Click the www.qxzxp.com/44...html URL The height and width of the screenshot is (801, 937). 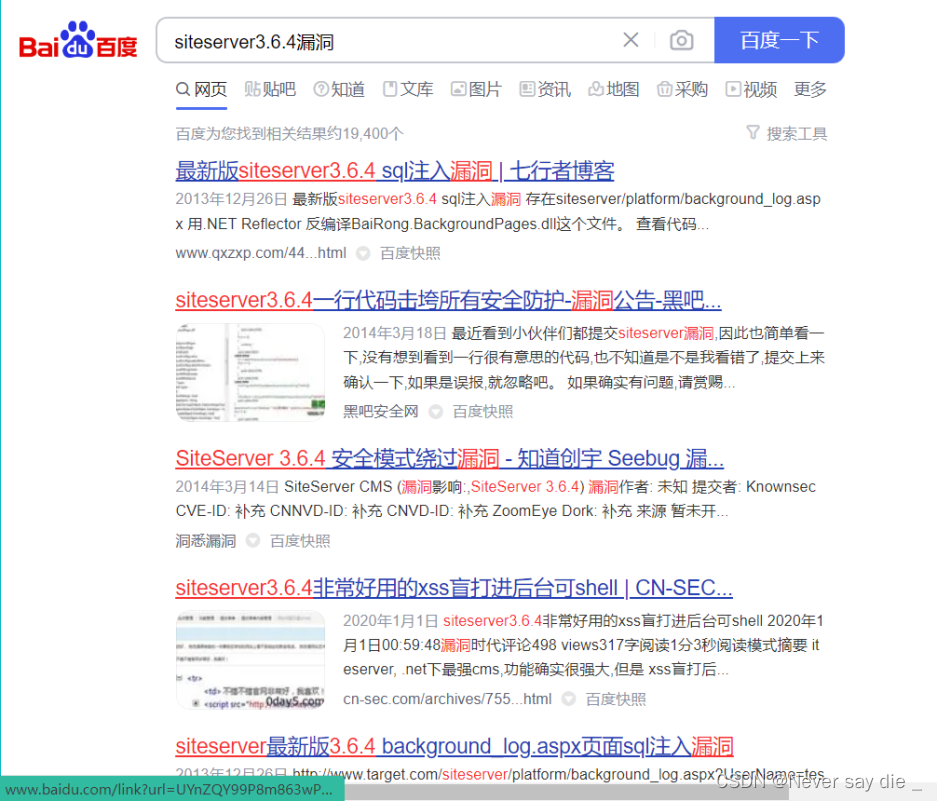(x=261, y=253)
